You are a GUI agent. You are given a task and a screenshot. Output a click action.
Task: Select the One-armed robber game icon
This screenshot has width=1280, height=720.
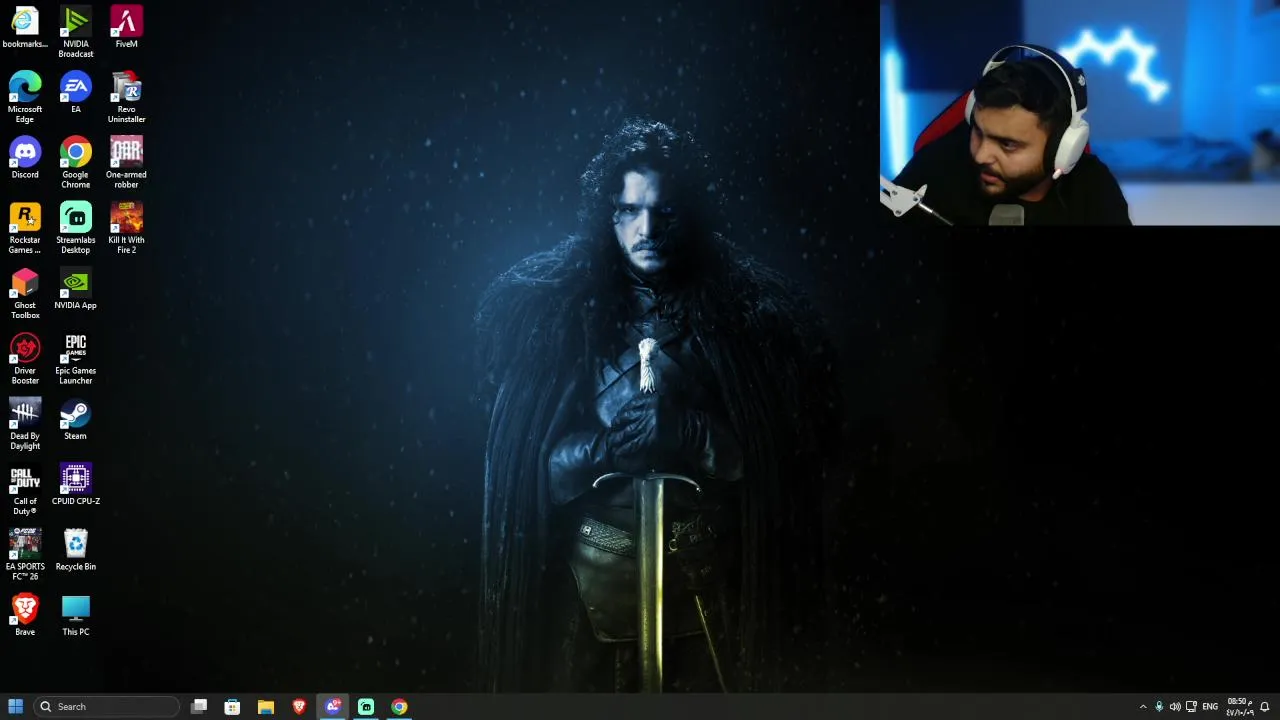click(x=126, y=163)
